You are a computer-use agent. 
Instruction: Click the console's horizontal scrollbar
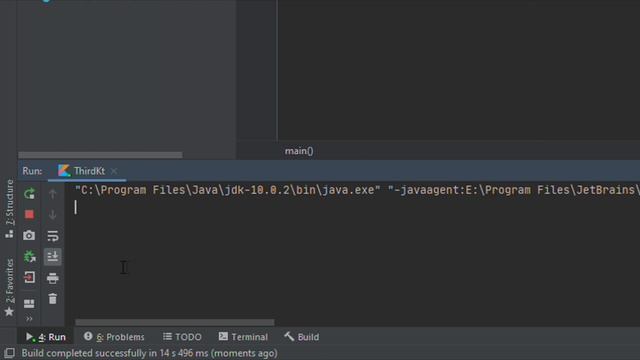pos(175,322)
